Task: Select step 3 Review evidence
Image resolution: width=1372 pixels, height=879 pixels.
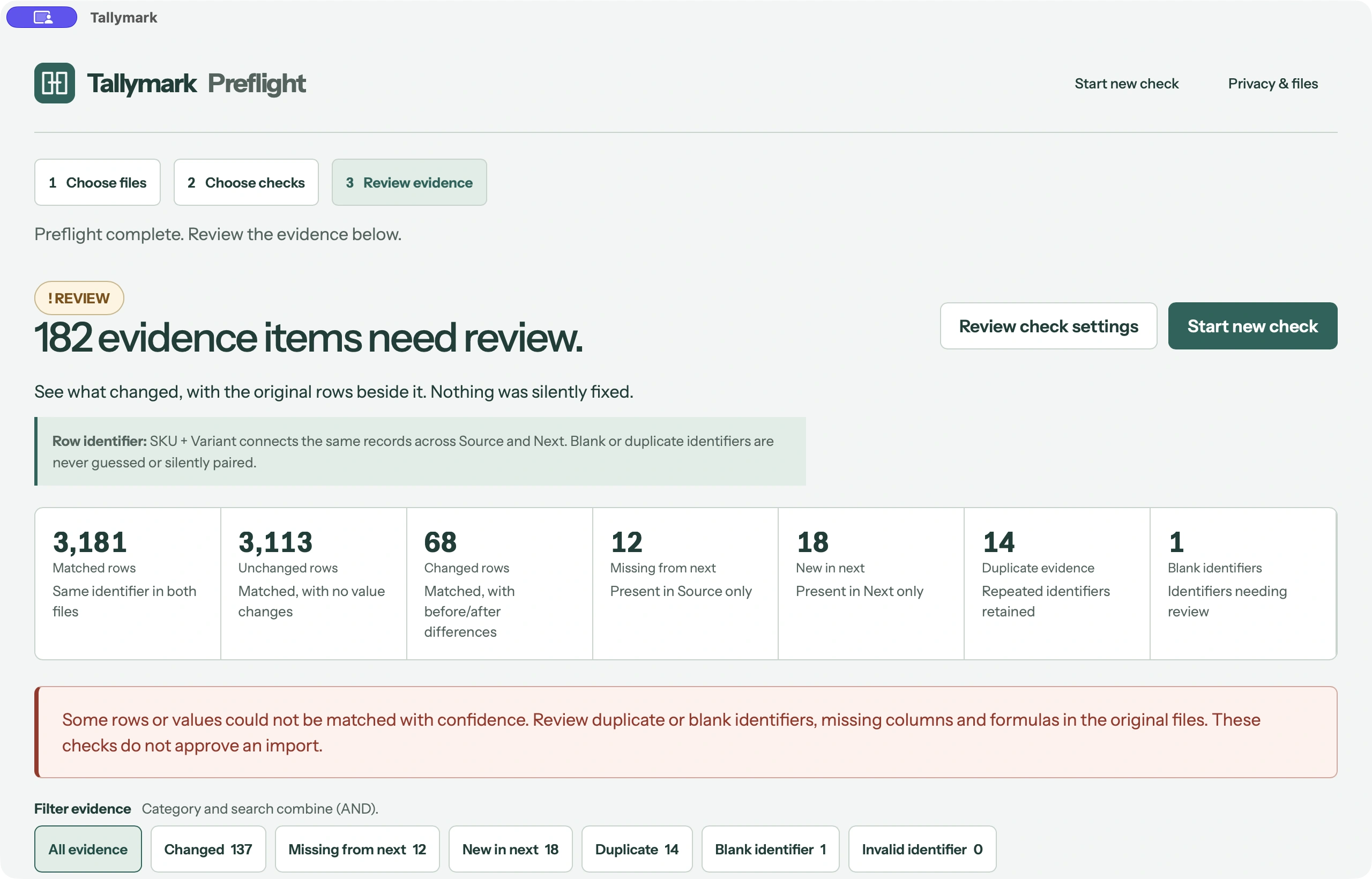Action: pos(409,182)
